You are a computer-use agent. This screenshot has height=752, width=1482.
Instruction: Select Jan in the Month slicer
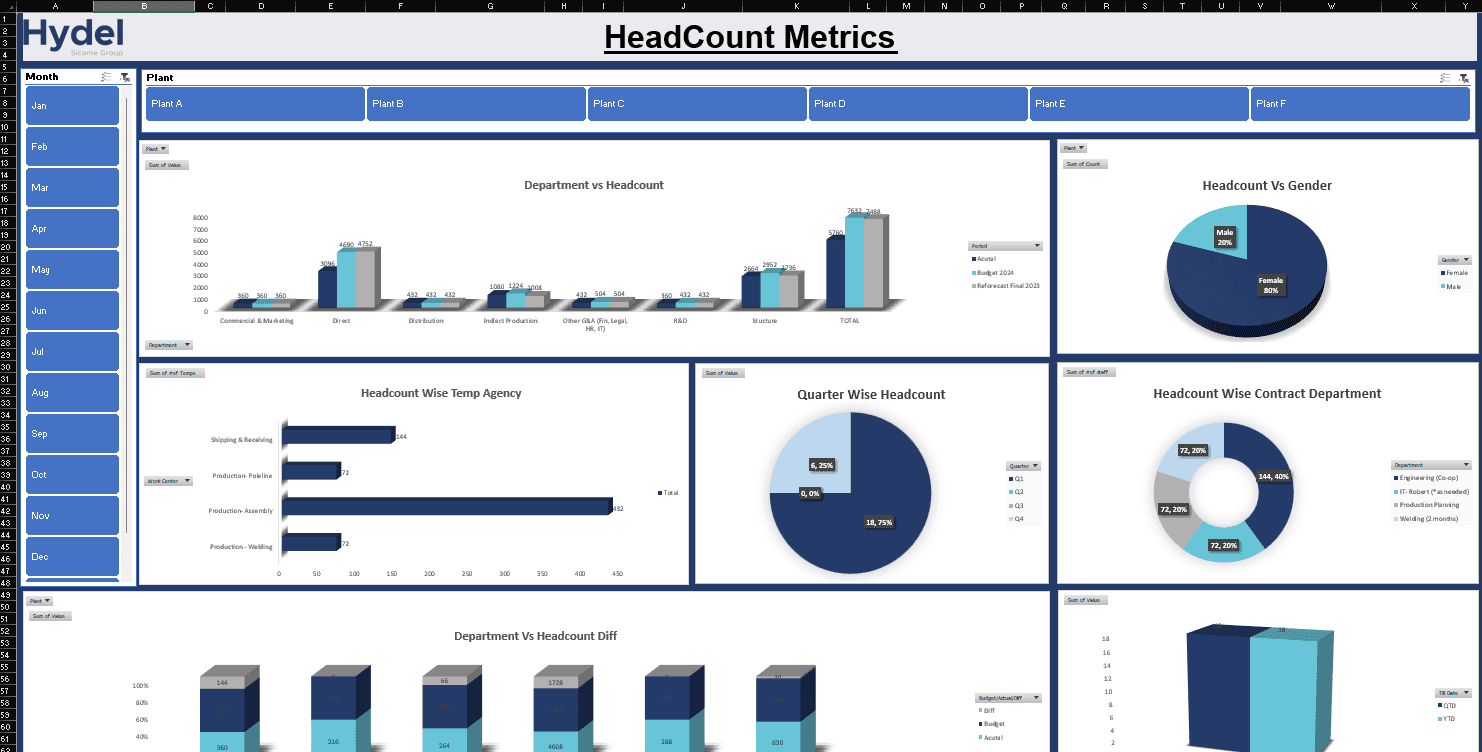tap(72, 105)
